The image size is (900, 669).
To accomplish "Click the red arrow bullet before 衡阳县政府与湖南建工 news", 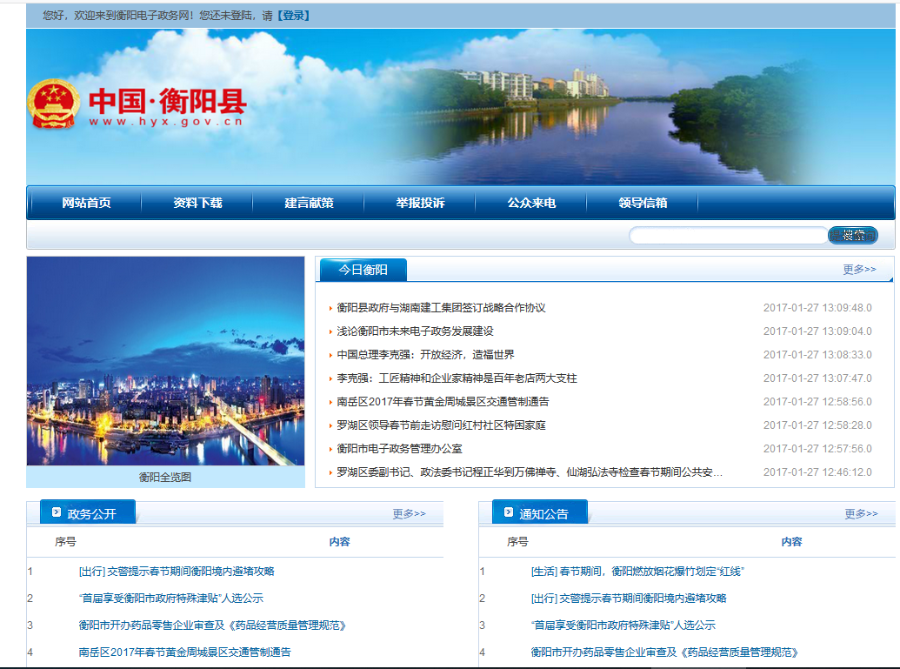I will (x=329, y=310).
